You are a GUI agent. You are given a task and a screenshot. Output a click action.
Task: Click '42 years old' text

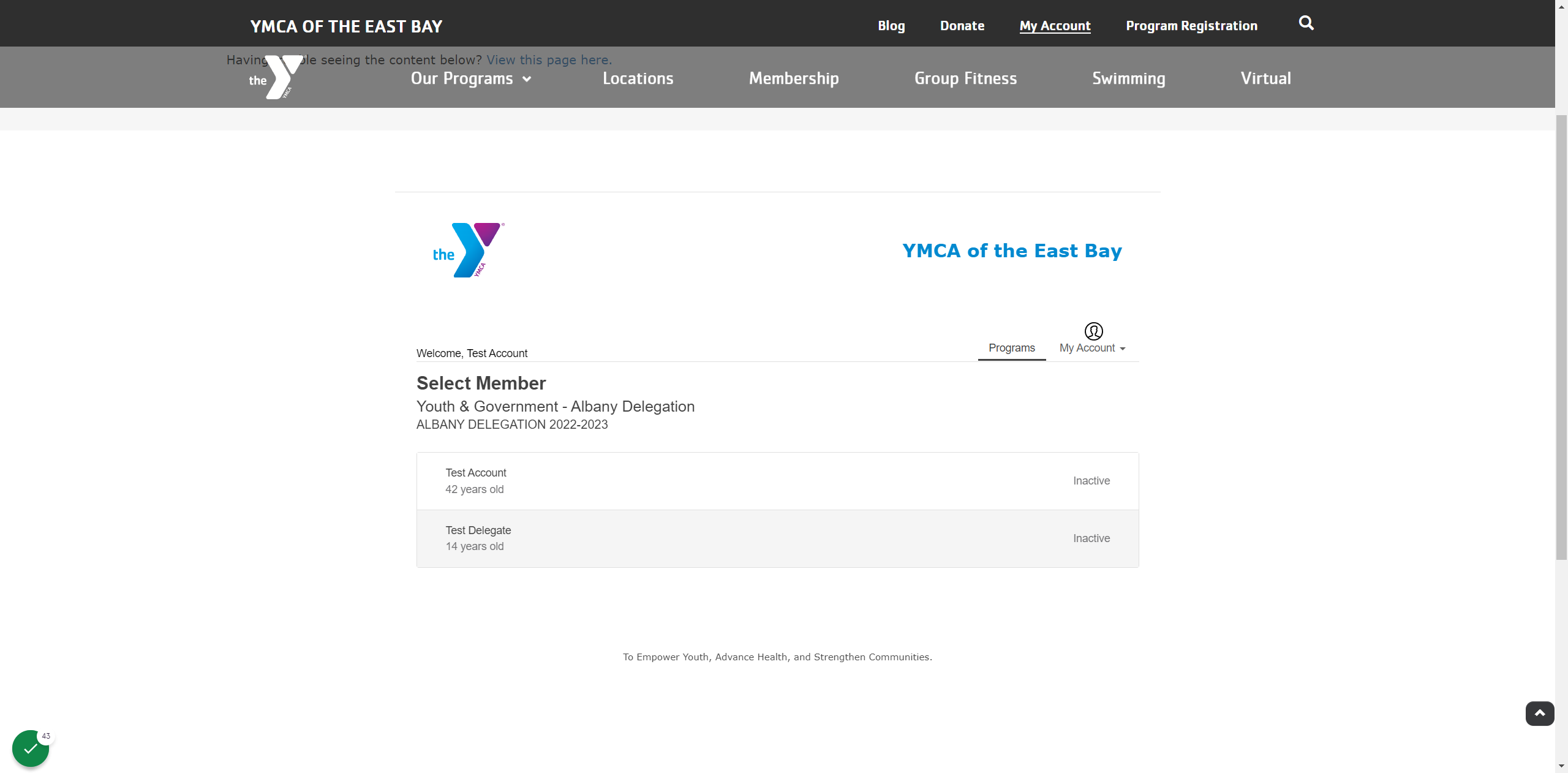coord(474,489)
